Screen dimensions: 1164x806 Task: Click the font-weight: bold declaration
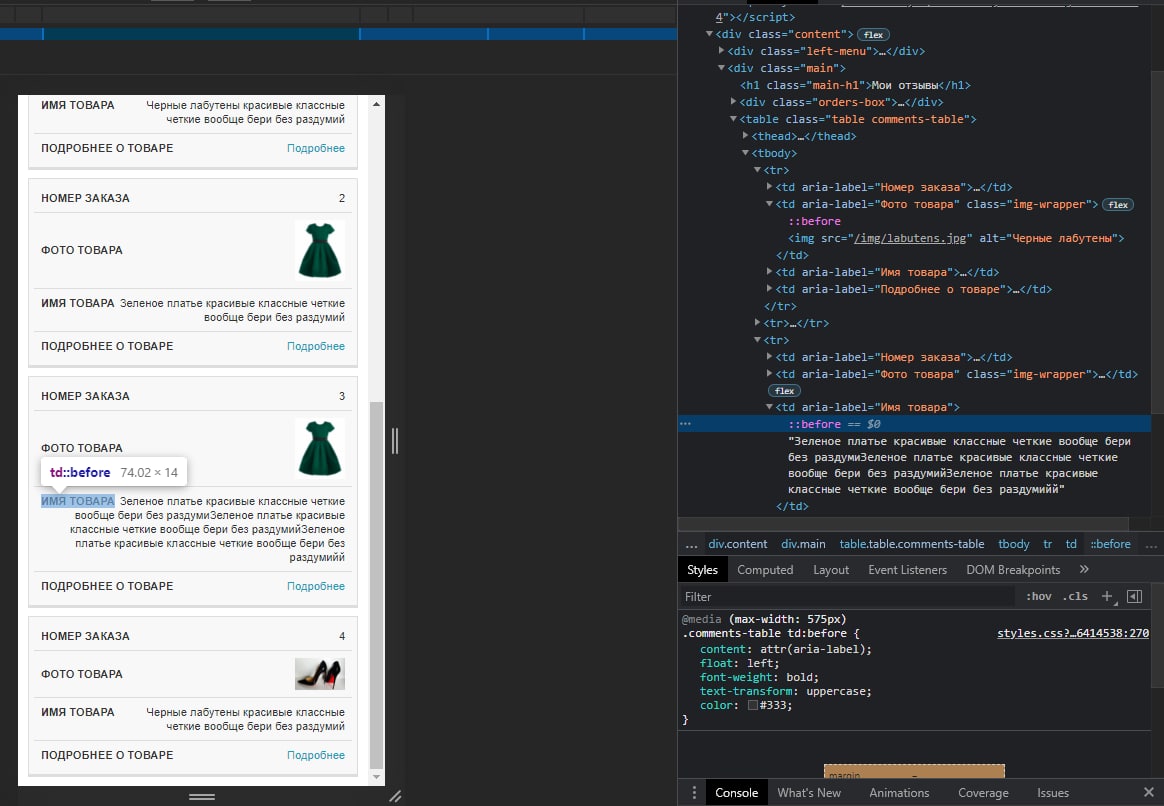click(759, 677)
